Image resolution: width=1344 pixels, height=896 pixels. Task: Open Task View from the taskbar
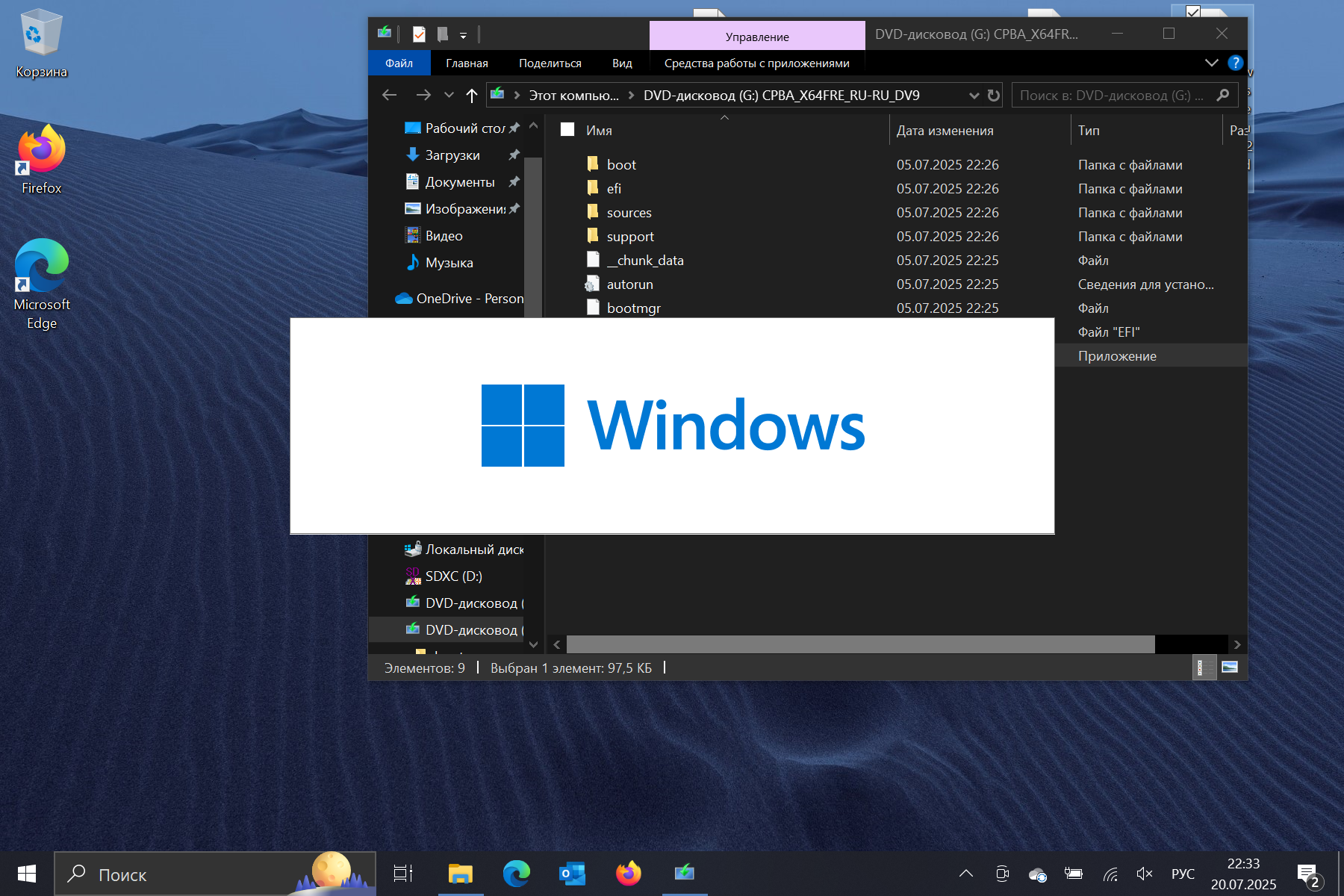coord(403,874)
